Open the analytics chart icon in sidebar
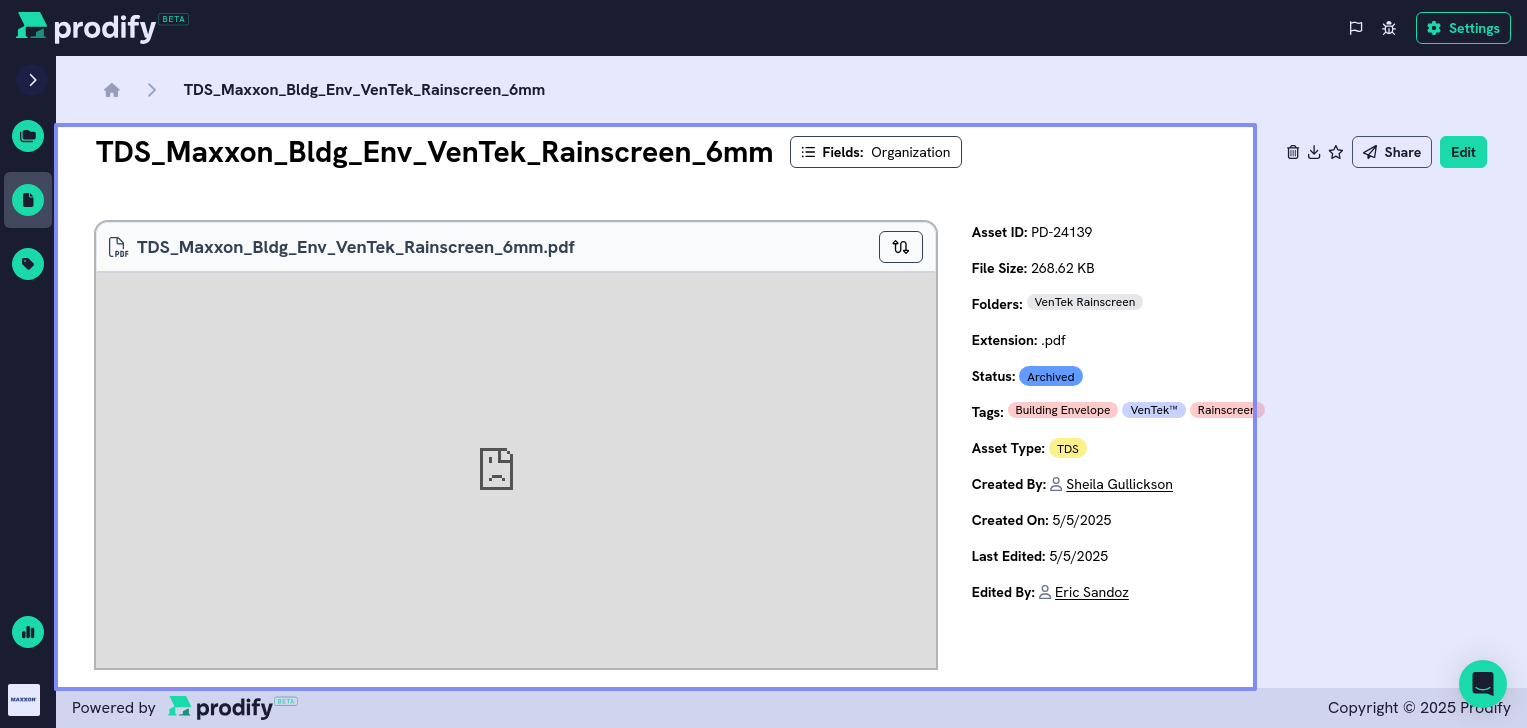The height and width of the screenshot is (728, 1527). [28, 632]
